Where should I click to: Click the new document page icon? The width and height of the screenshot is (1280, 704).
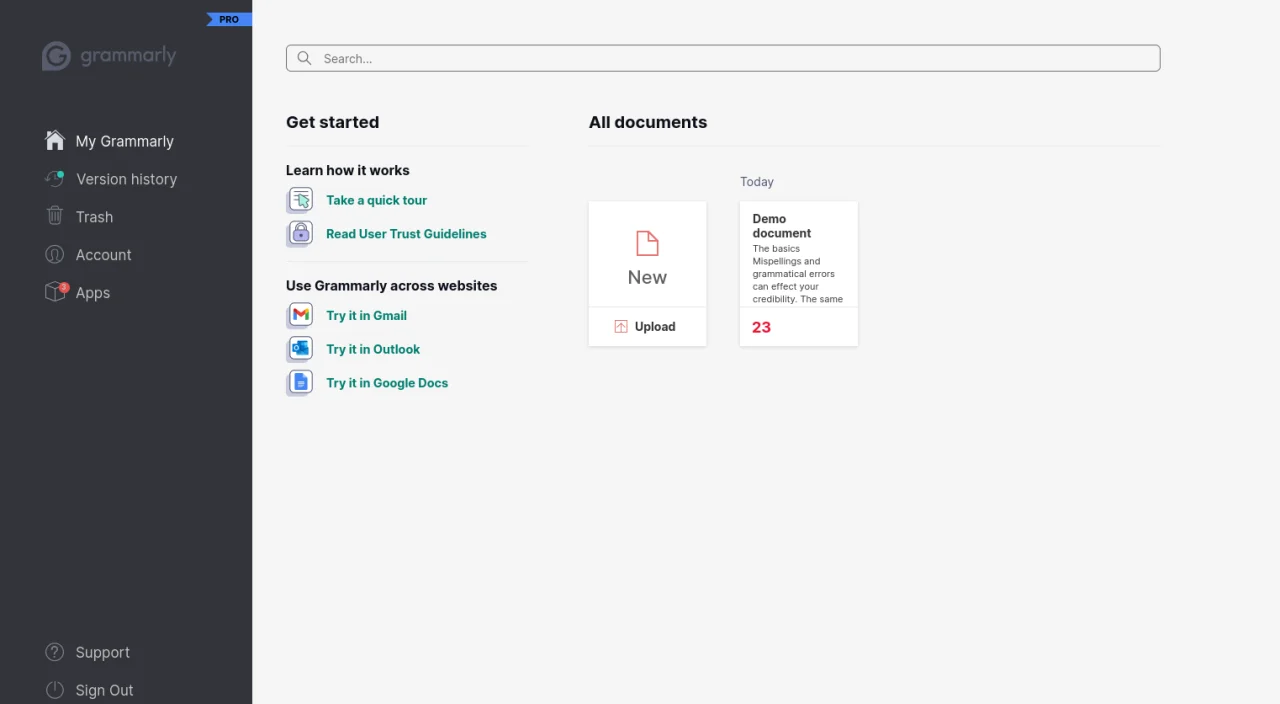[647, 243]
